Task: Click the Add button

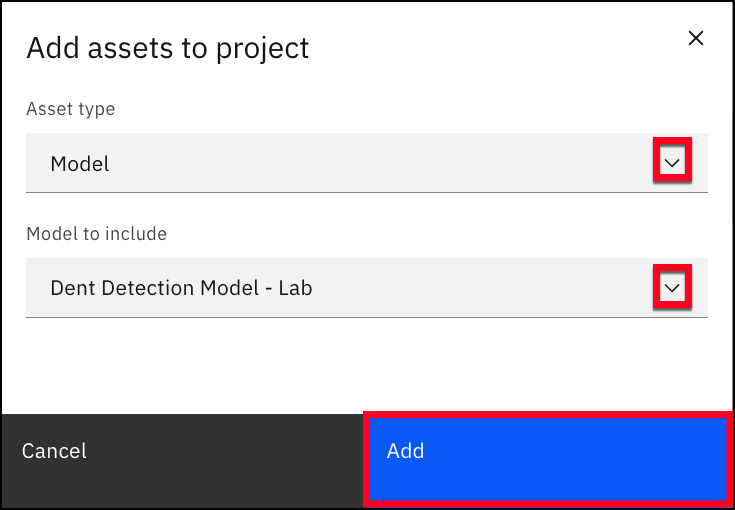Action: (x=549, y=460)
